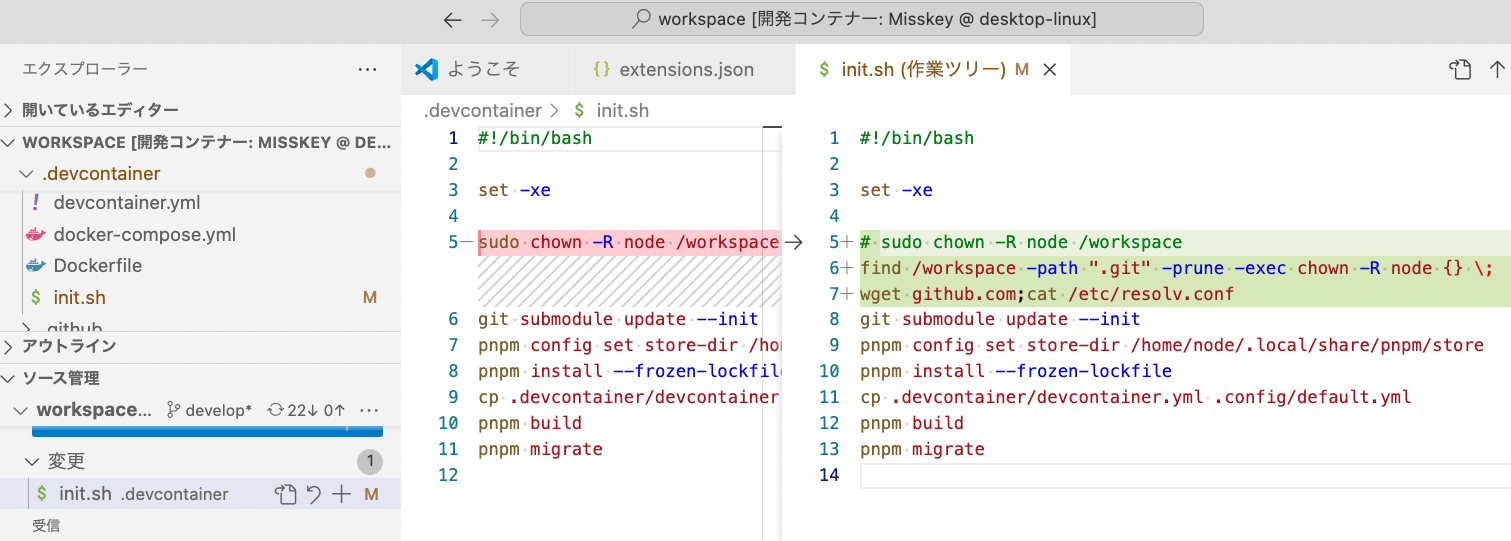
Task: Click set -xe line in right pane
Action: (x=896, y=190)
